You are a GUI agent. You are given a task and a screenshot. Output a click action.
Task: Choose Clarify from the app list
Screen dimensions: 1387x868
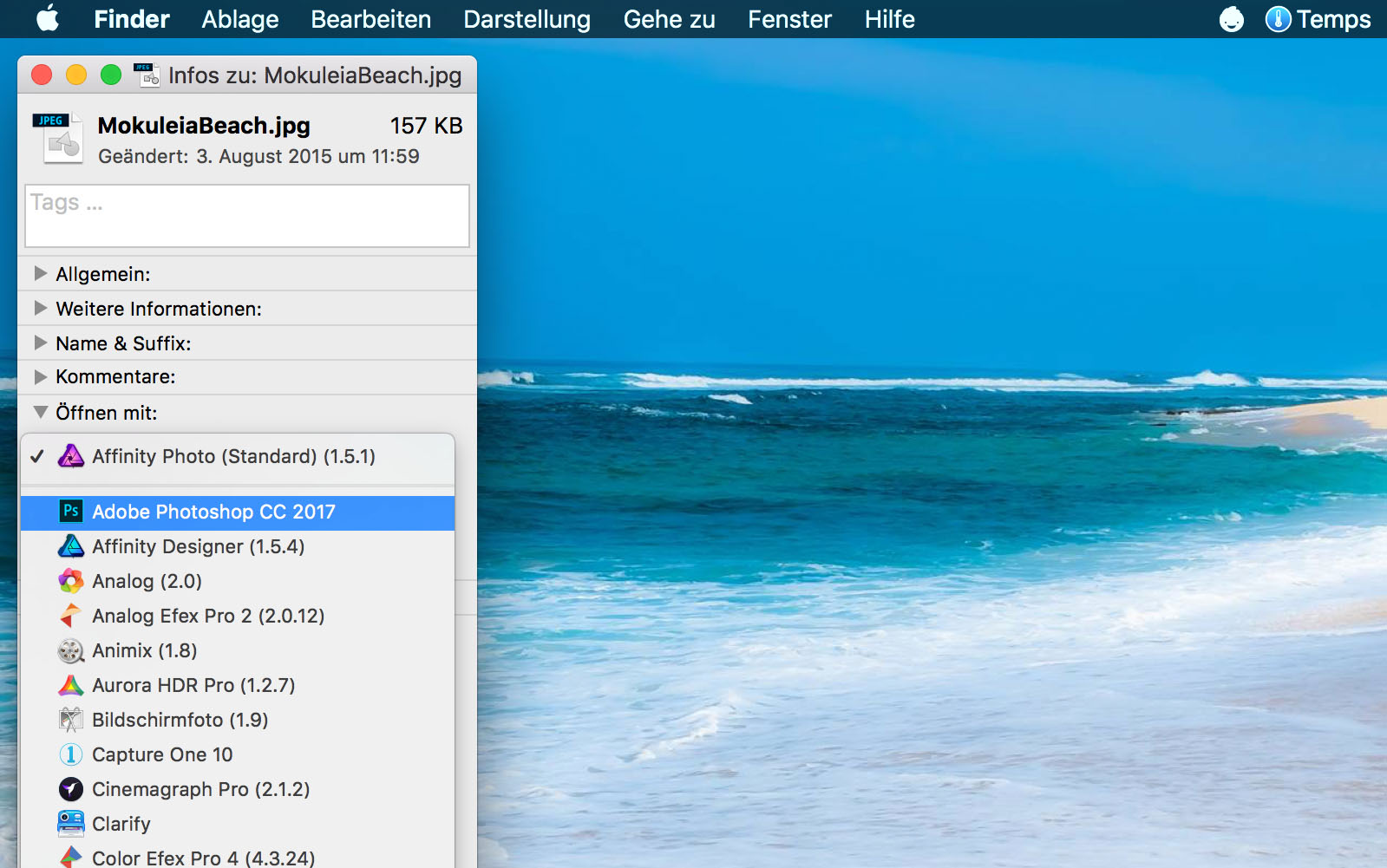[121, 824]
